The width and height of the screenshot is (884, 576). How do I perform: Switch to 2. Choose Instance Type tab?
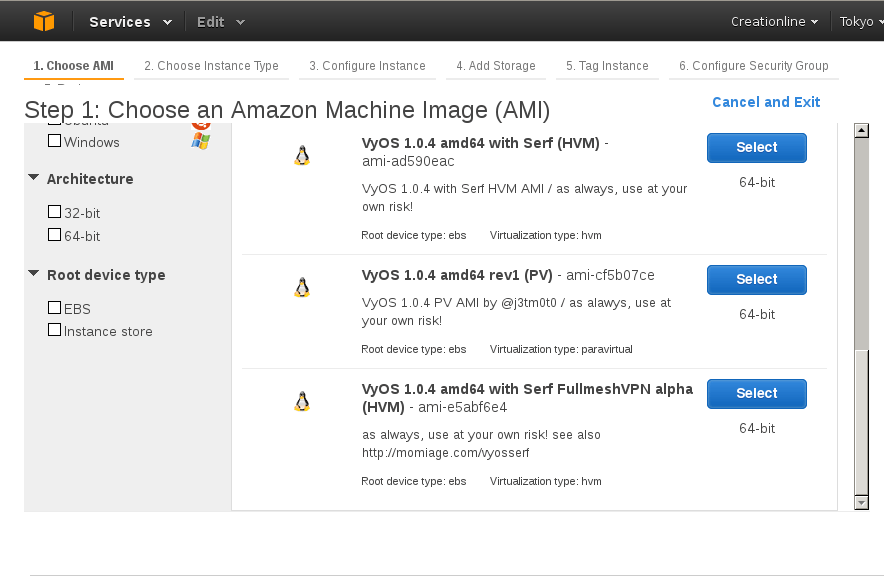[211, 66]
